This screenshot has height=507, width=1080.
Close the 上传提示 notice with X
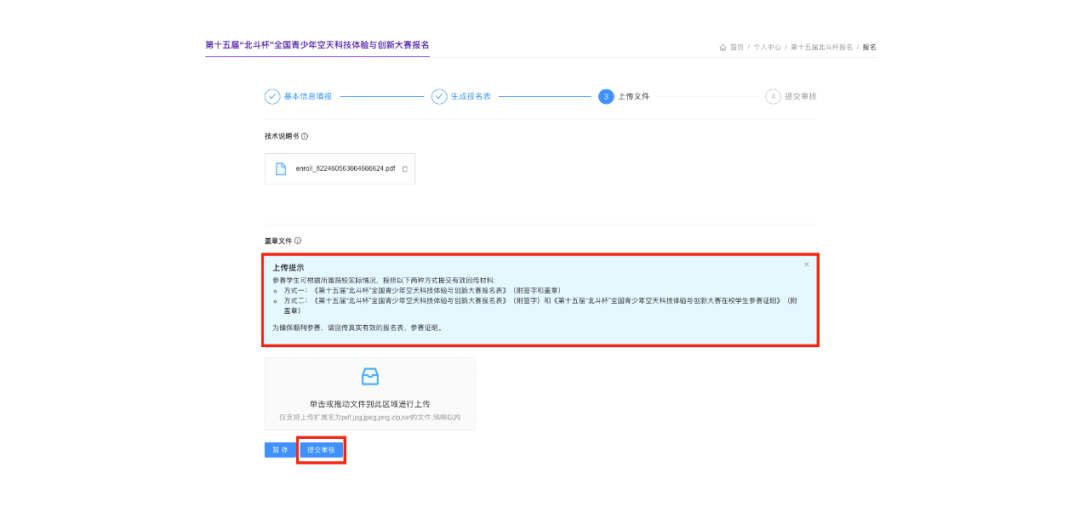click(807, 265)
